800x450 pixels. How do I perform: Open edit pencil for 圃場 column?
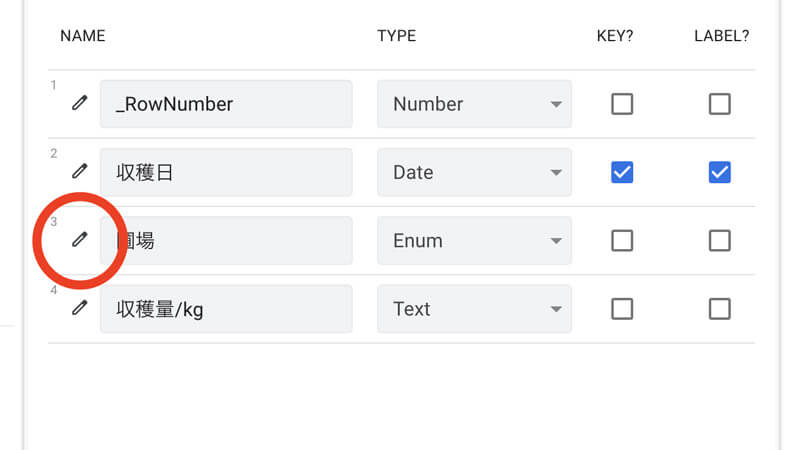point(80,239)
